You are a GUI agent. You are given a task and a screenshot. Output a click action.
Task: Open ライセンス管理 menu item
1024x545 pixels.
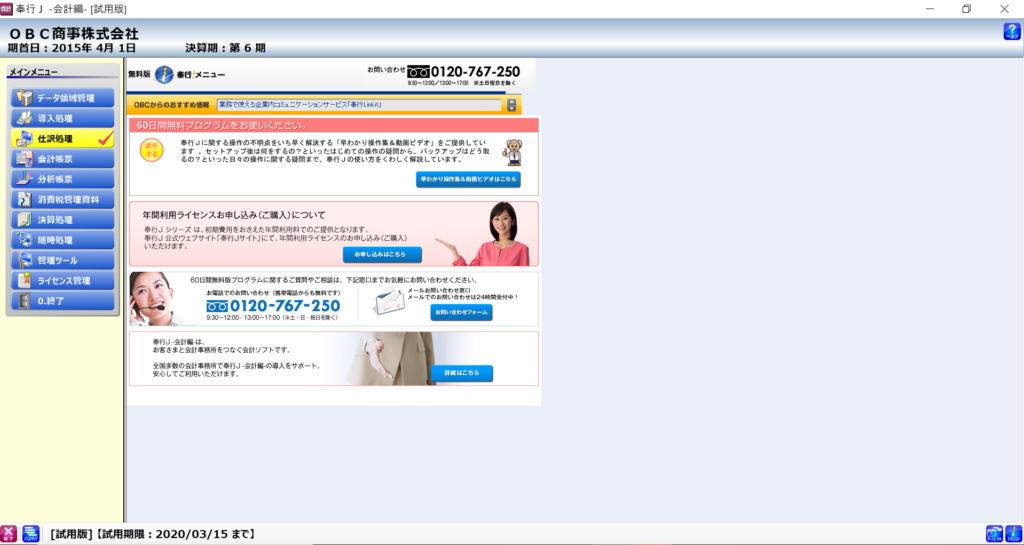(x=63, y=281)
